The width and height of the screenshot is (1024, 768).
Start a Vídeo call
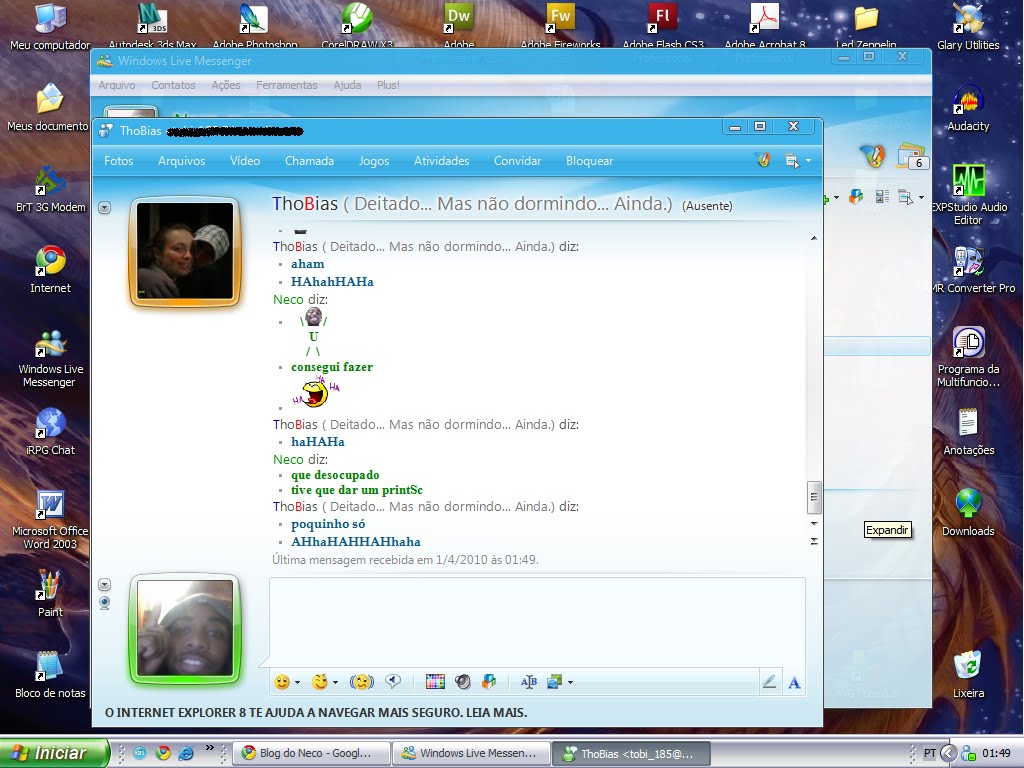point(245,161)
